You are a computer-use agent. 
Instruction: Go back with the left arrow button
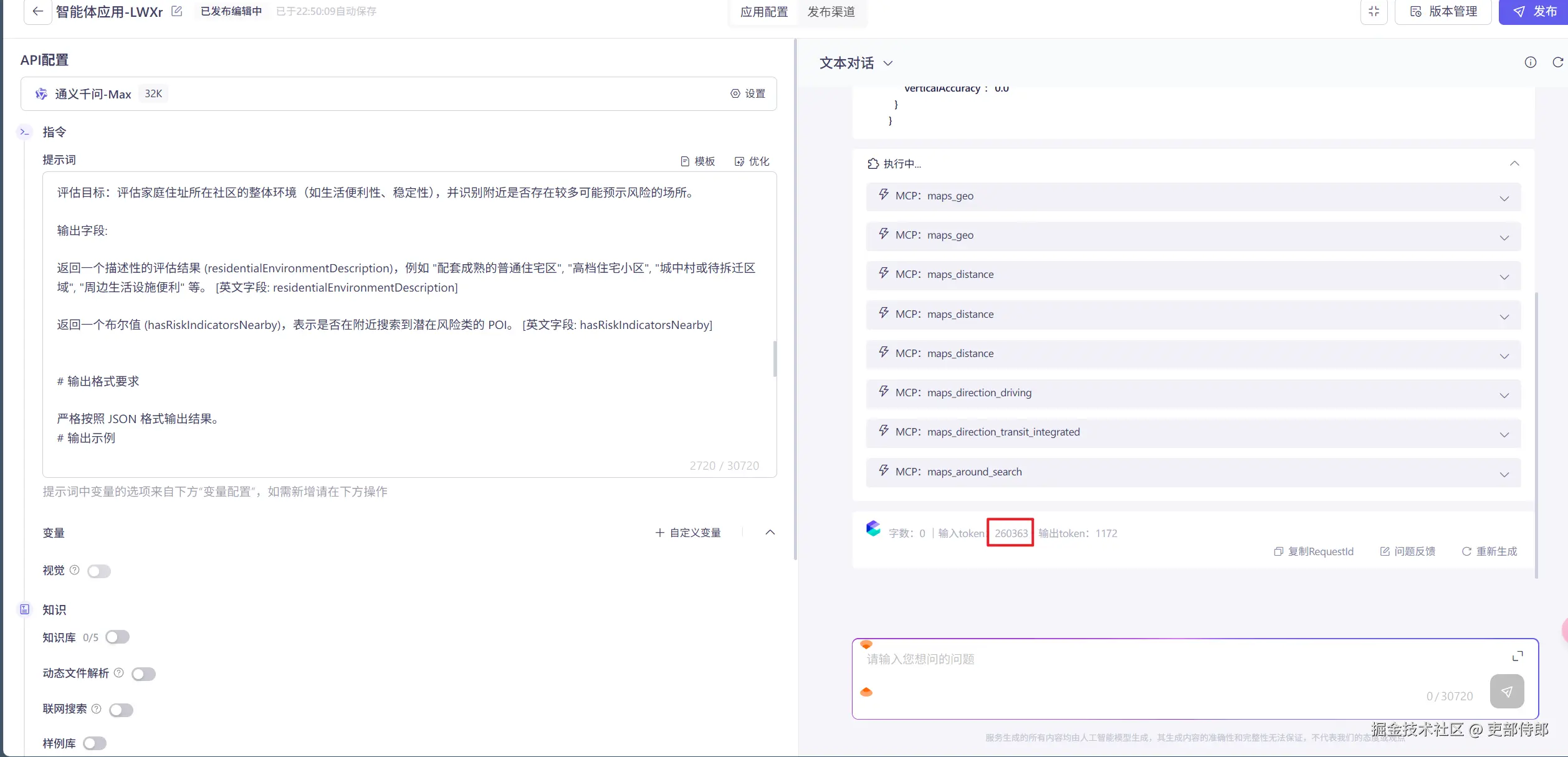click(38, 11)
